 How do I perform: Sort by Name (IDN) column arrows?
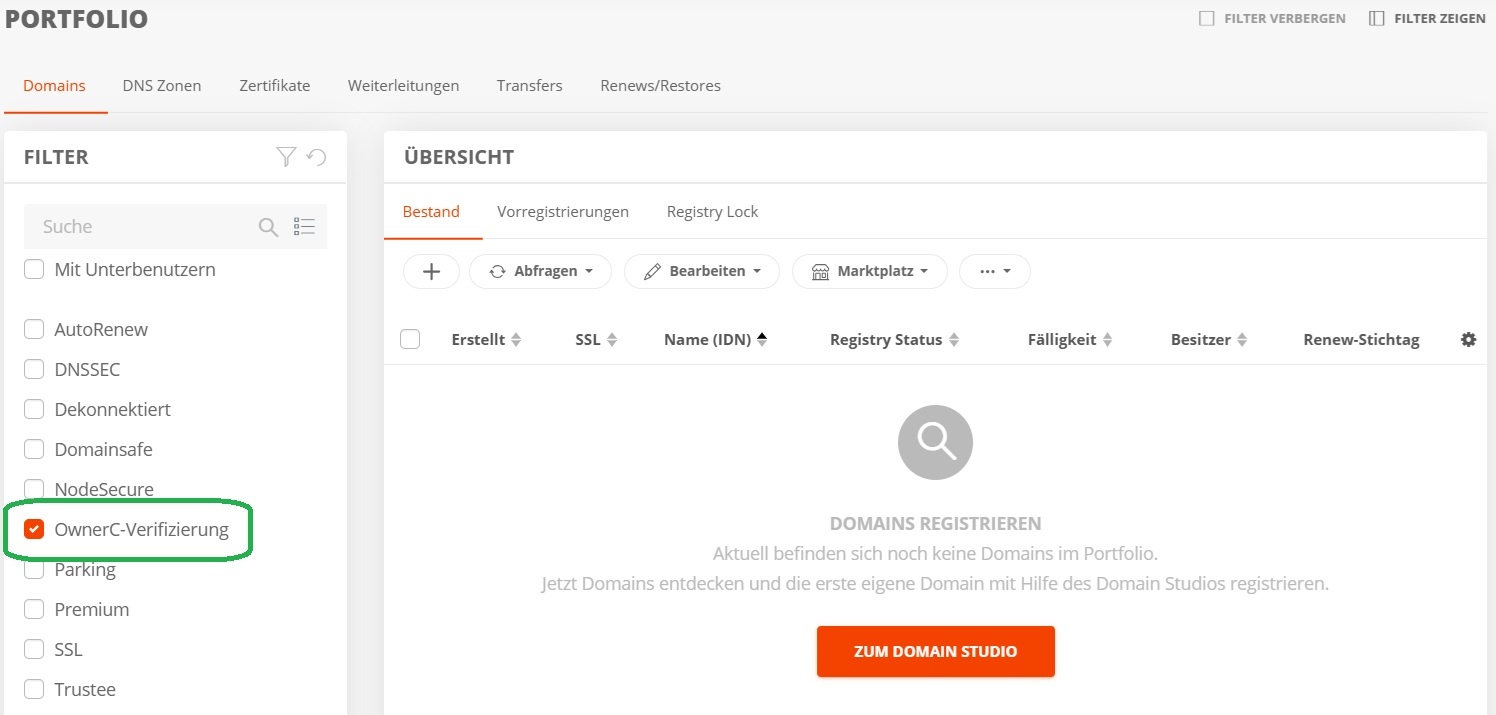coord(762,340)
